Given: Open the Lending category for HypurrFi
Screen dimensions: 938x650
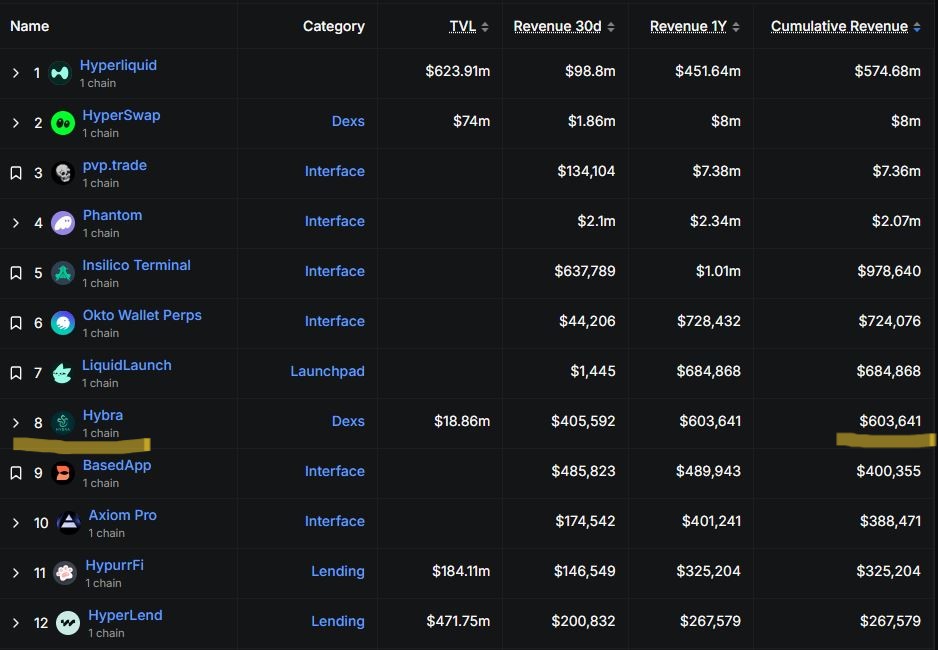Looking at the screenshot, I should (337, 571).
